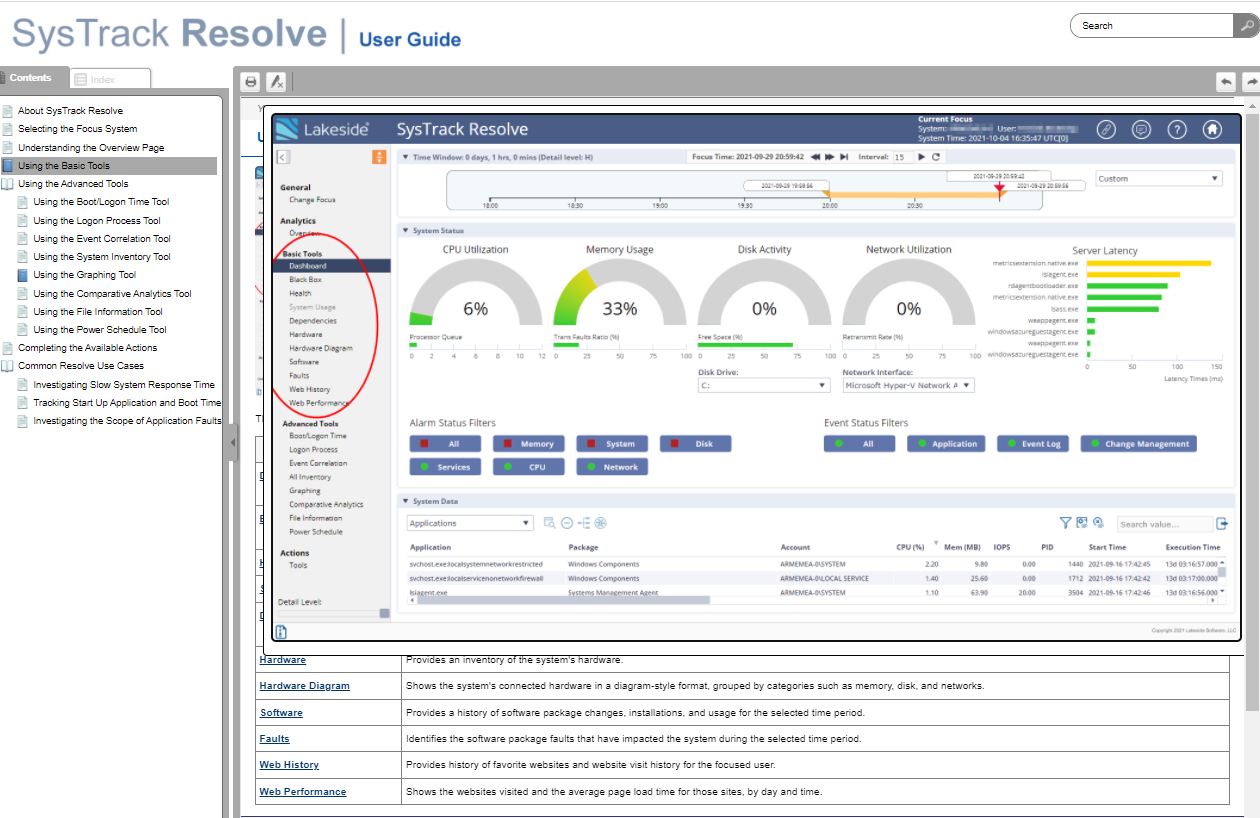Viewport: 1260px width, 818px height.
Task: Open the Applications dropdown in System Data
Action: pos(470,523)
